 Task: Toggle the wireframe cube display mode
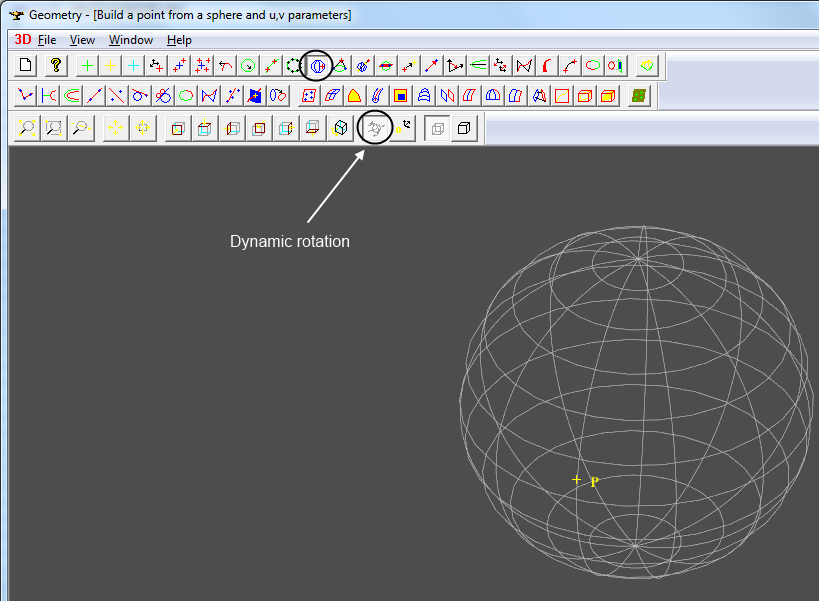coord(437,128)
